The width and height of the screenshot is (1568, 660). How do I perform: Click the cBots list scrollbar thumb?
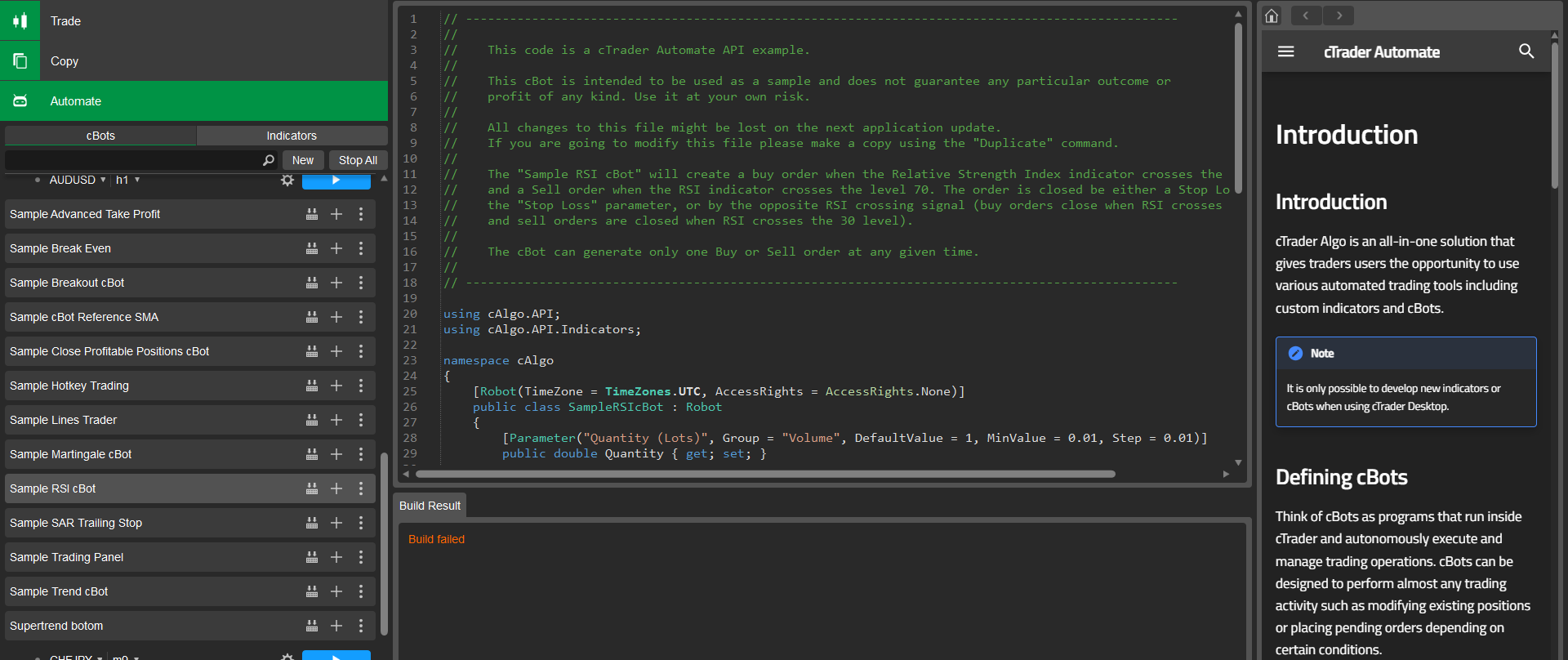(x=384, y=543)
